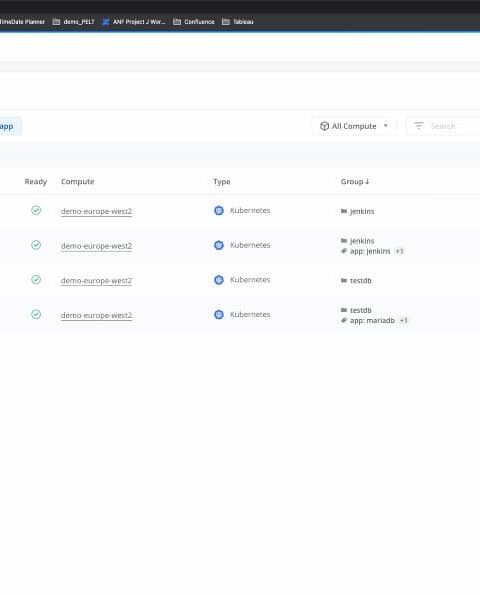The height and width of the screenshot is (595, 480).
Task: Click the +1 badge next to app: jenkins
Action: tap(399, 251)
